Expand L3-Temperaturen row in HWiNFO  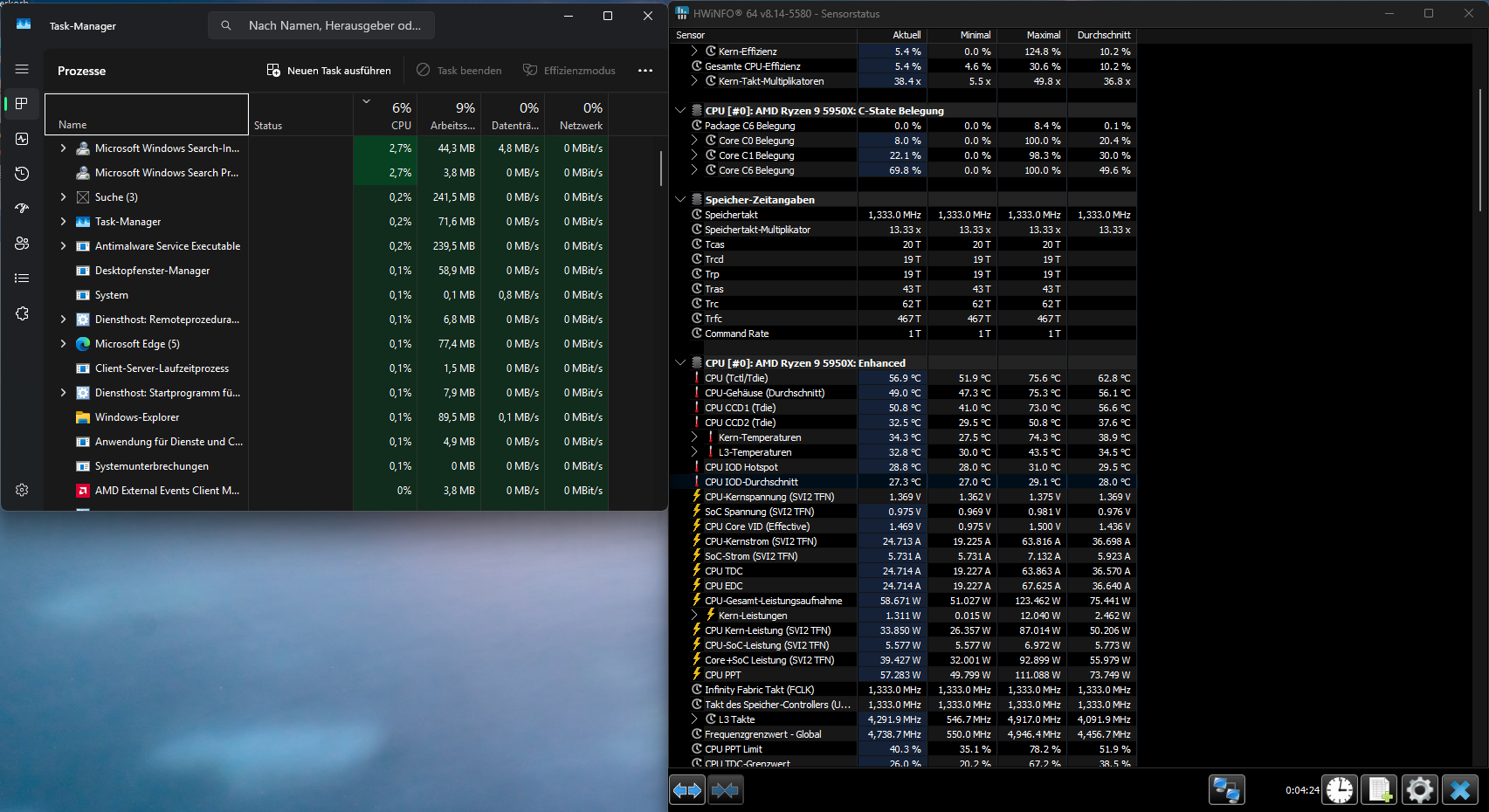pyautogui.click(x=694, y=452)
